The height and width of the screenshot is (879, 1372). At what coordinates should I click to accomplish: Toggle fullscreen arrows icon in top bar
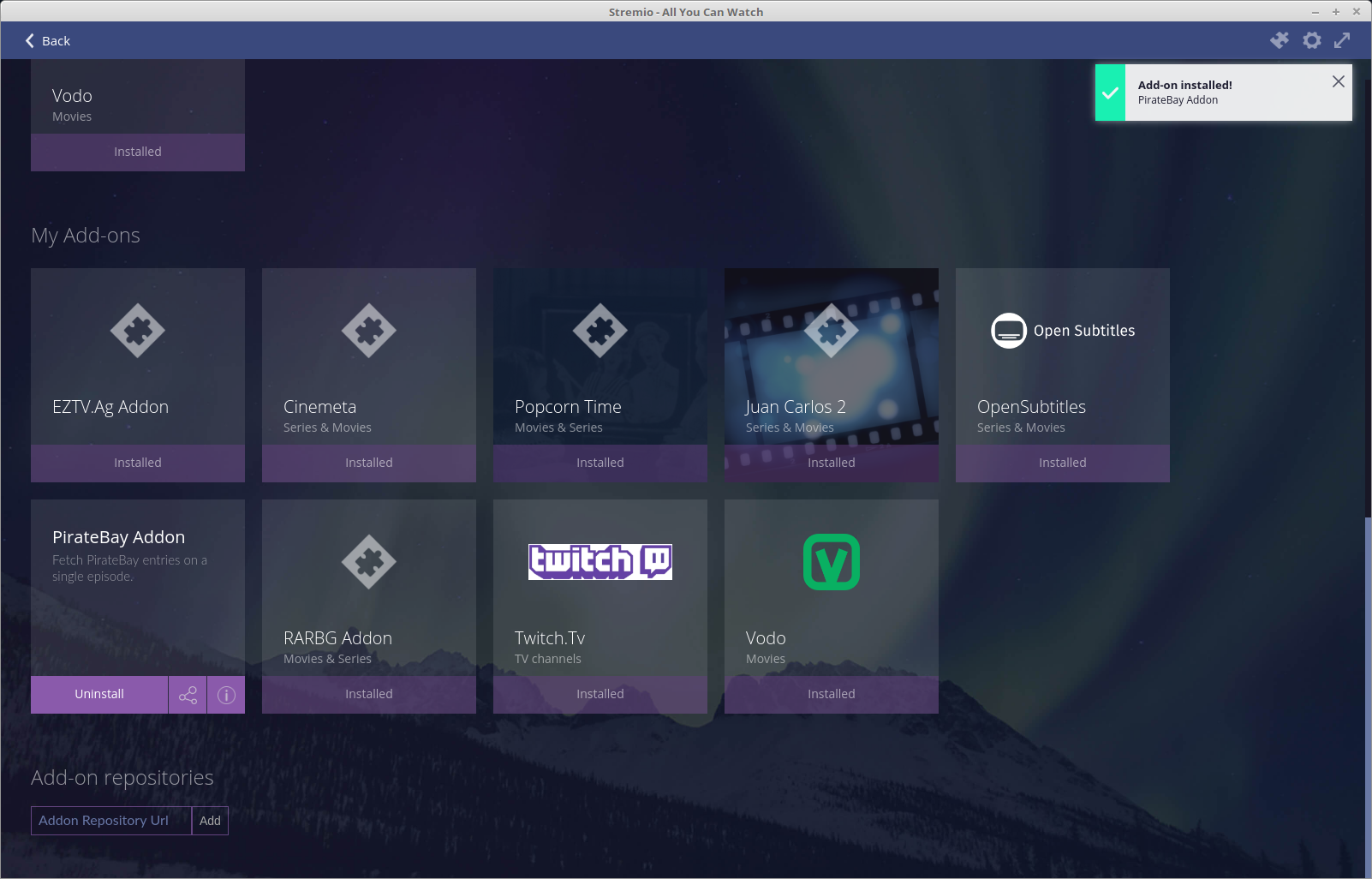tap(1342, 40)
